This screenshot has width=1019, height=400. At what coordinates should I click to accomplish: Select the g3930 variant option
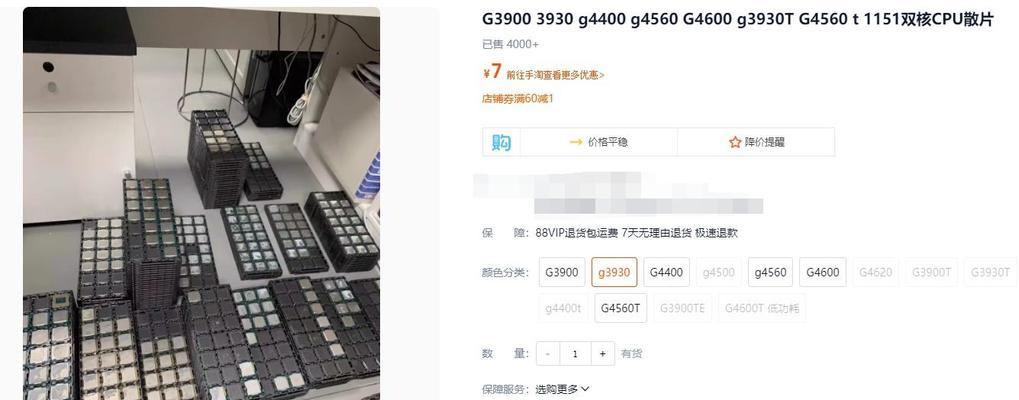(614, 272)
